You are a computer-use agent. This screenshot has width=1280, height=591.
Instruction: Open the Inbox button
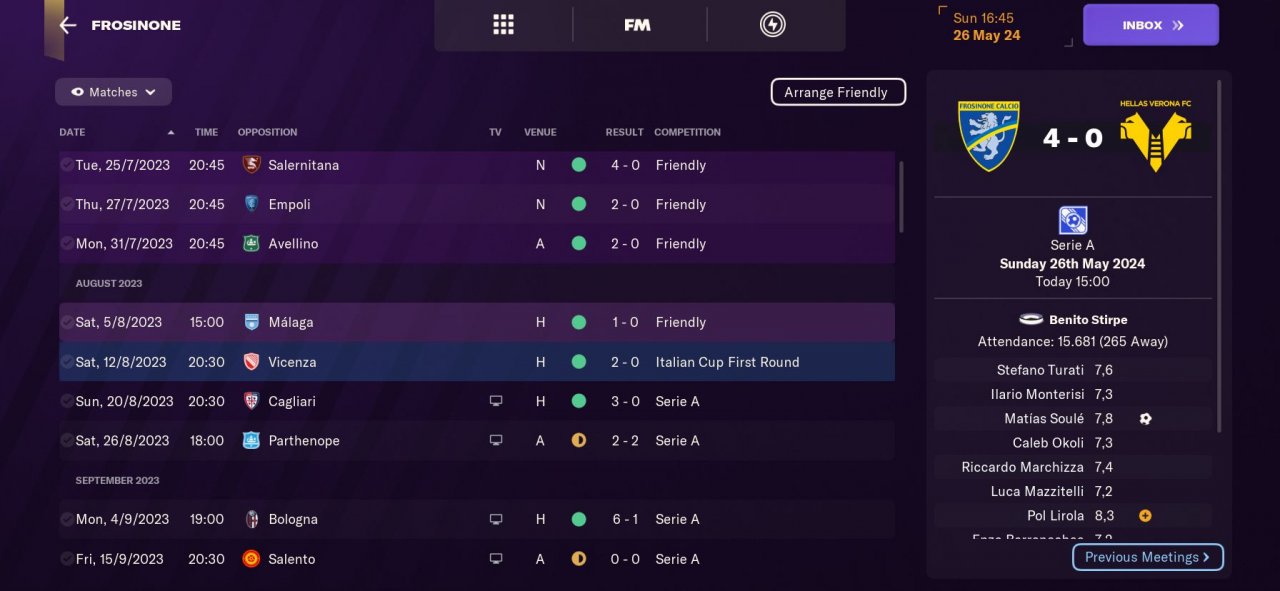[x=1150, y=25]
